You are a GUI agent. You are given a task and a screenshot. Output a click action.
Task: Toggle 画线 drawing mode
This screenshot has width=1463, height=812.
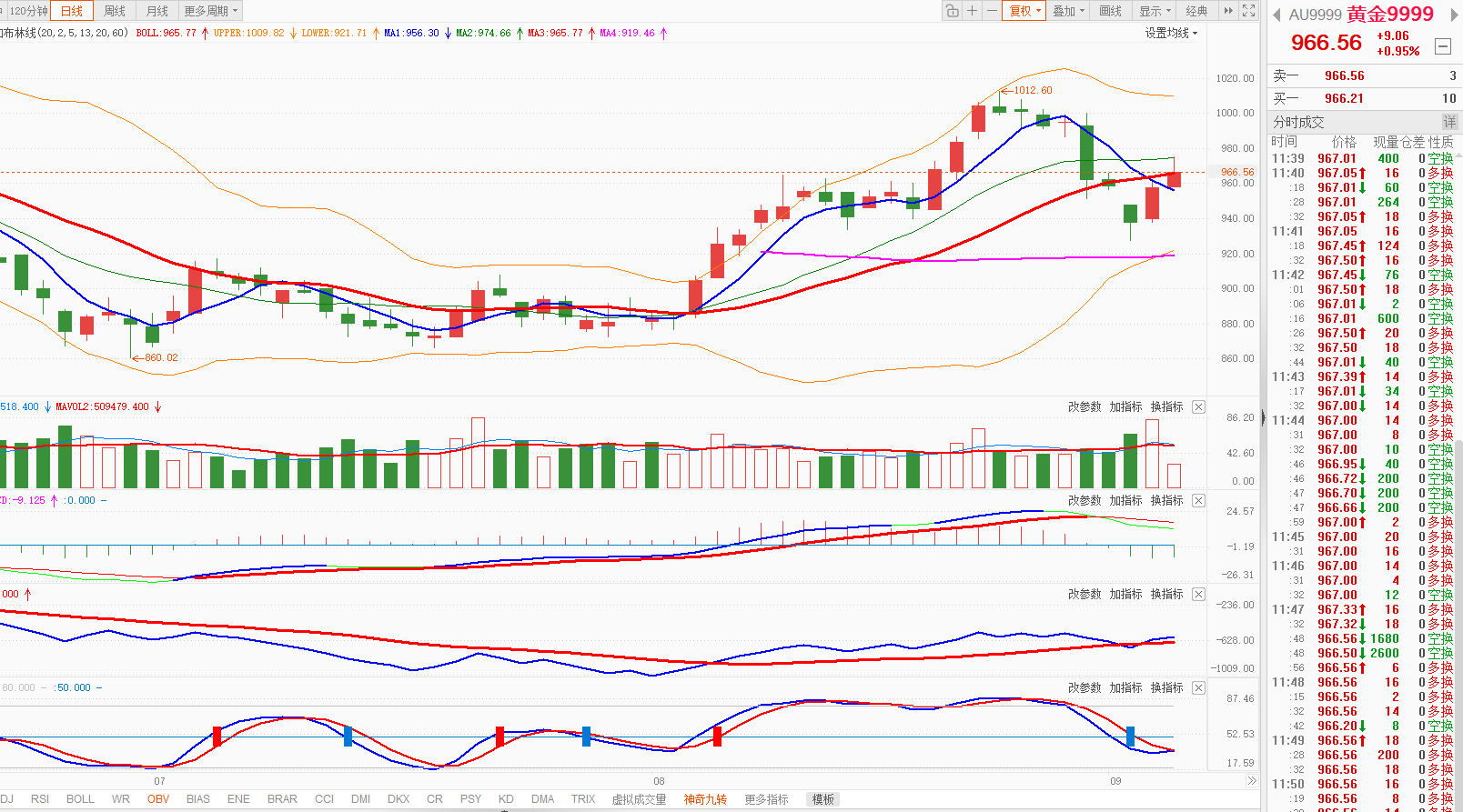tap(1110, 11)
